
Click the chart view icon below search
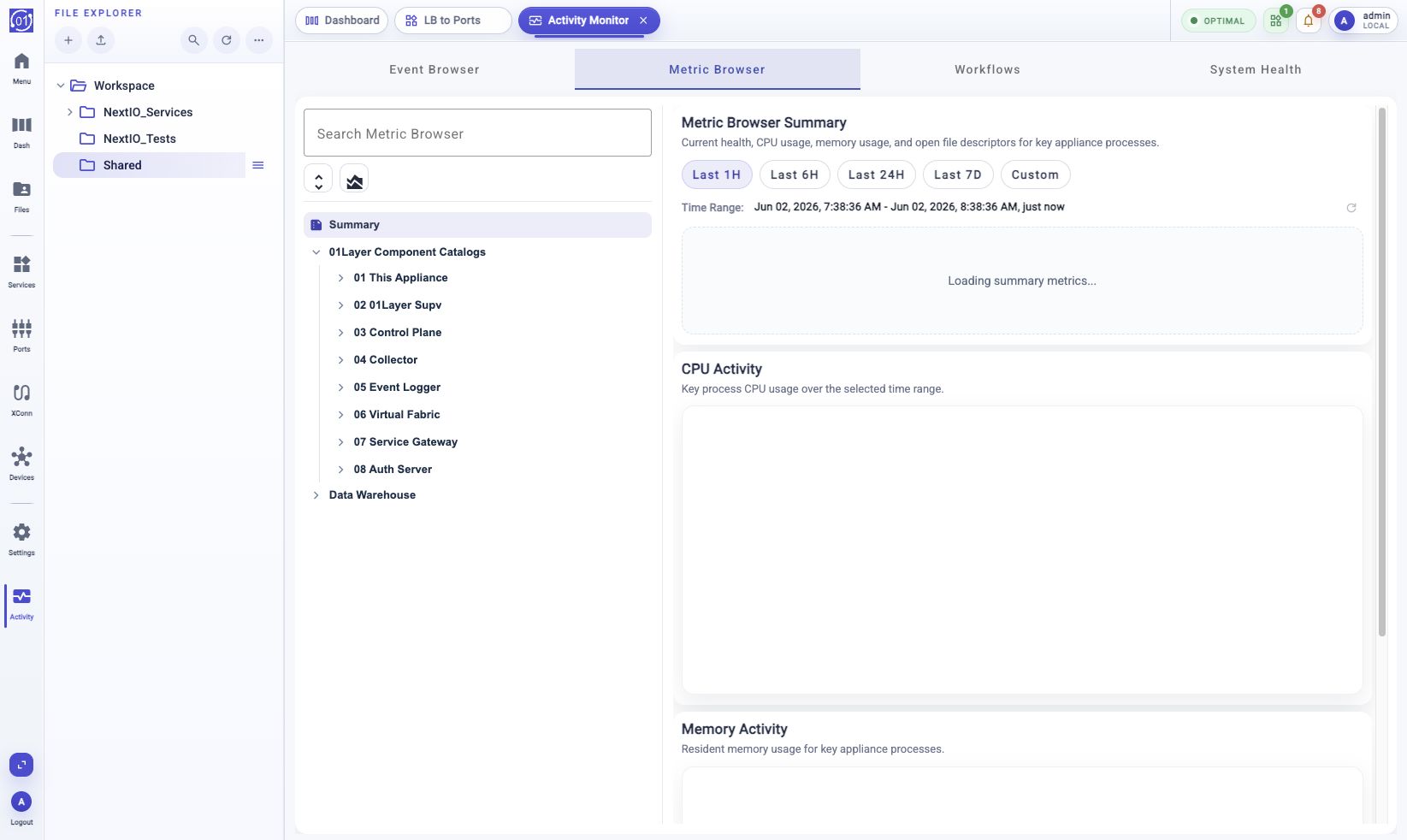coord(354,179)
